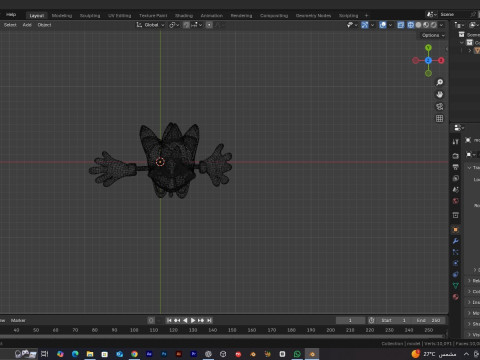The width and height of the screenshot is (480, 360).
Task: Open the Object Constraints properties tab
Action: tap(455, 275)
